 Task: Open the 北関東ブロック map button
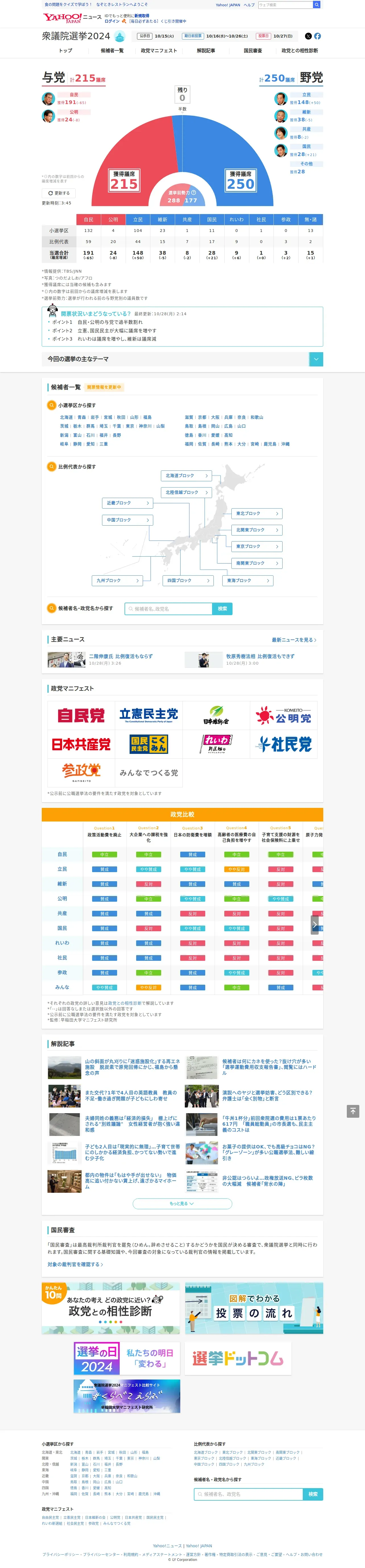click(x=257, y=530)
